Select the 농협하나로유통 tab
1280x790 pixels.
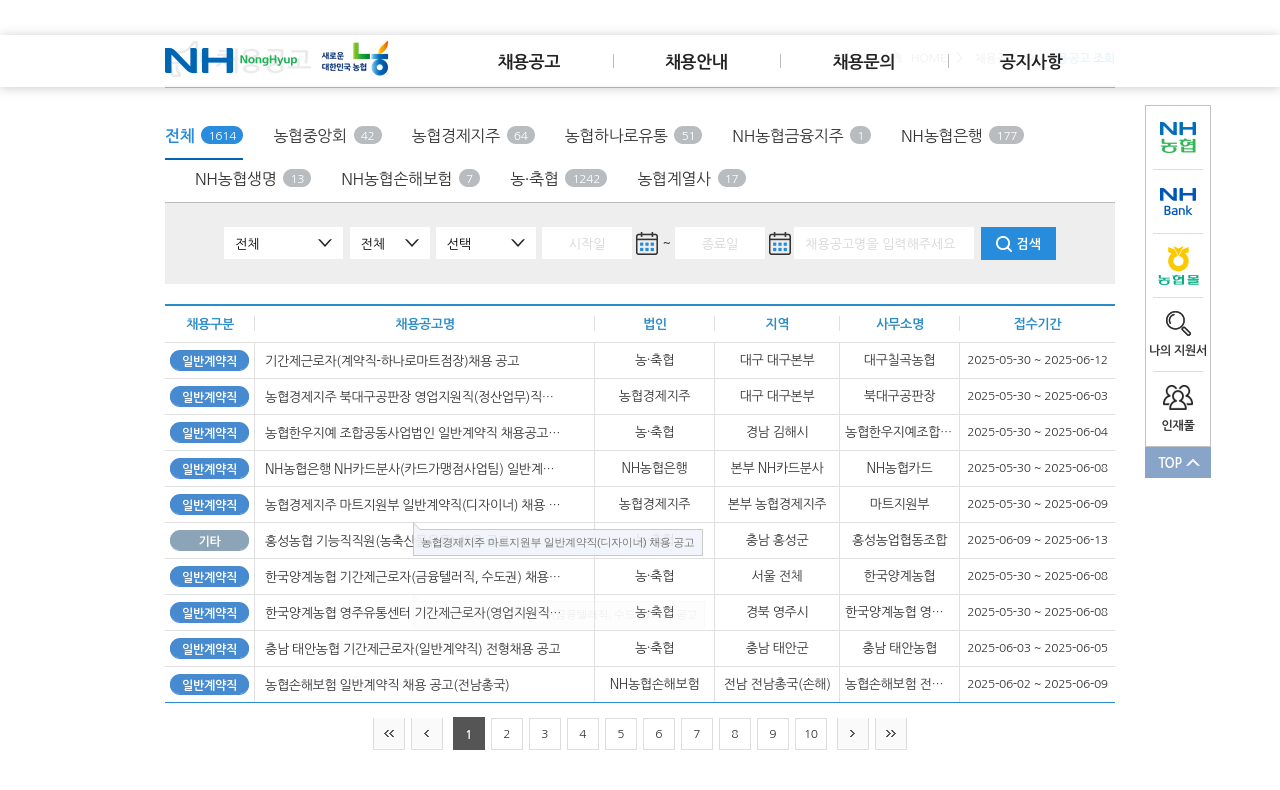[x=633, y=135]
